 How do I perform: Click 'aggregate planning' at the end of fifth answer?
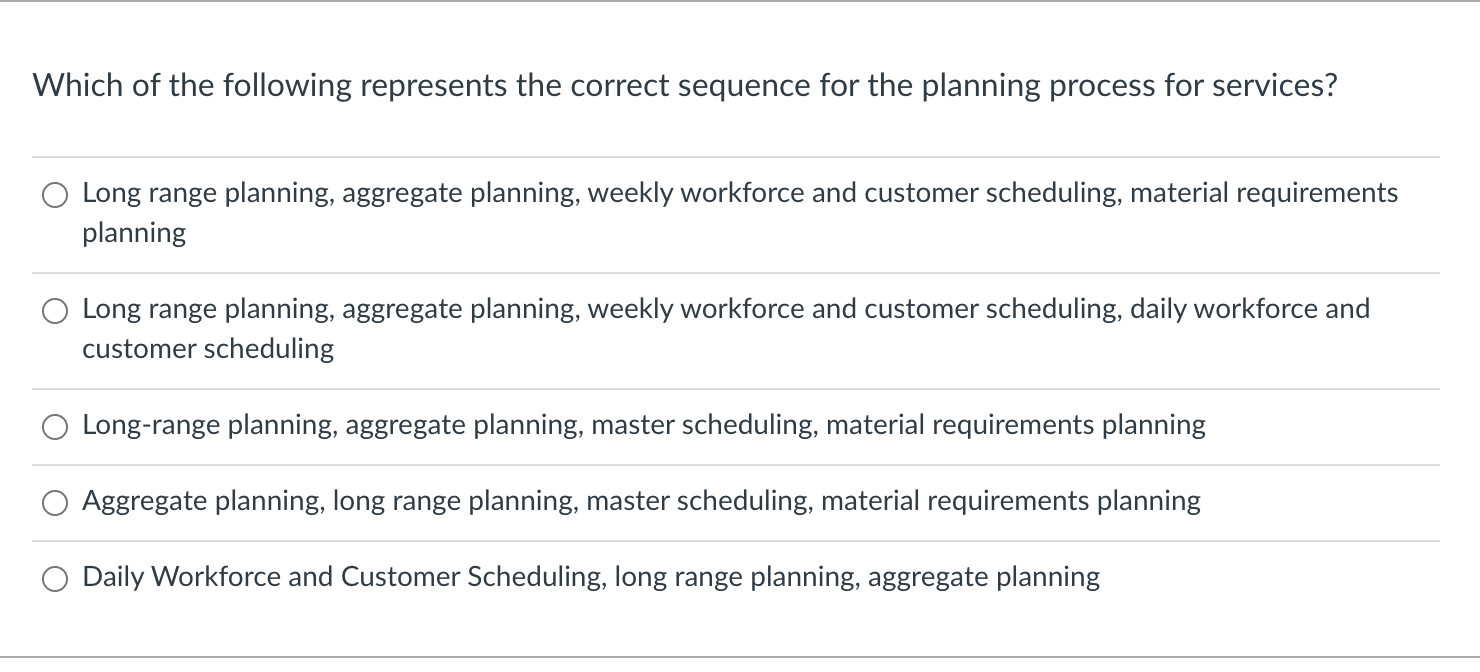pyautogui.click(x=984, y=578)
